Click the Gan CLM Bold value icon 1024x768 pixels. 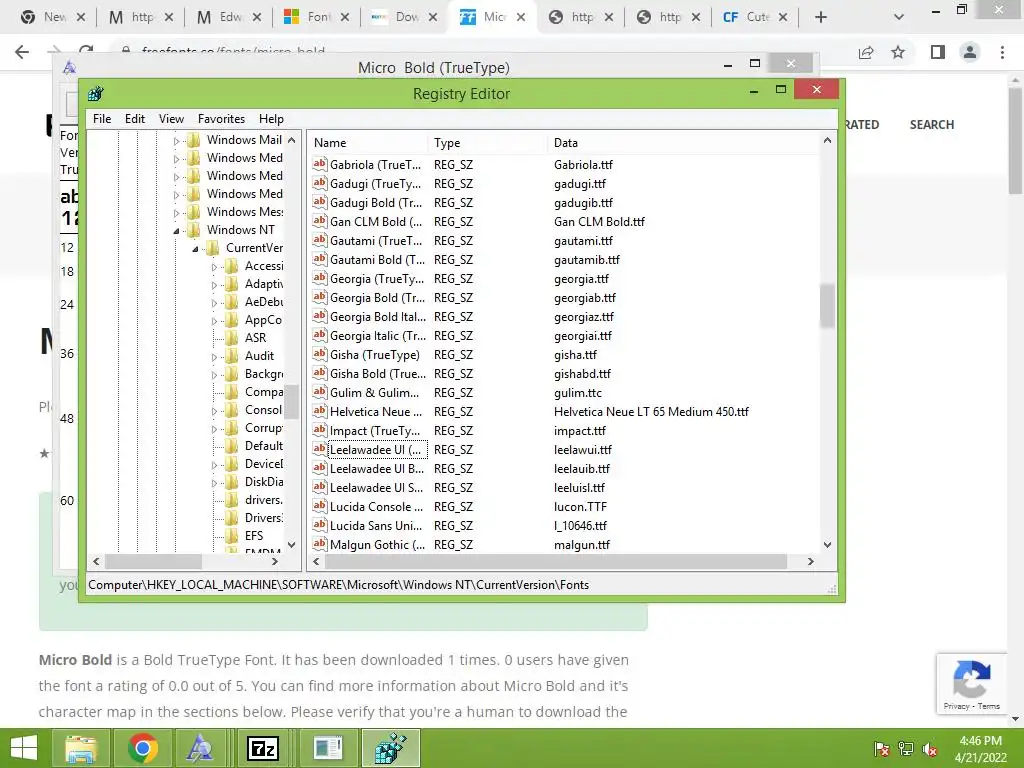(319, 221)
